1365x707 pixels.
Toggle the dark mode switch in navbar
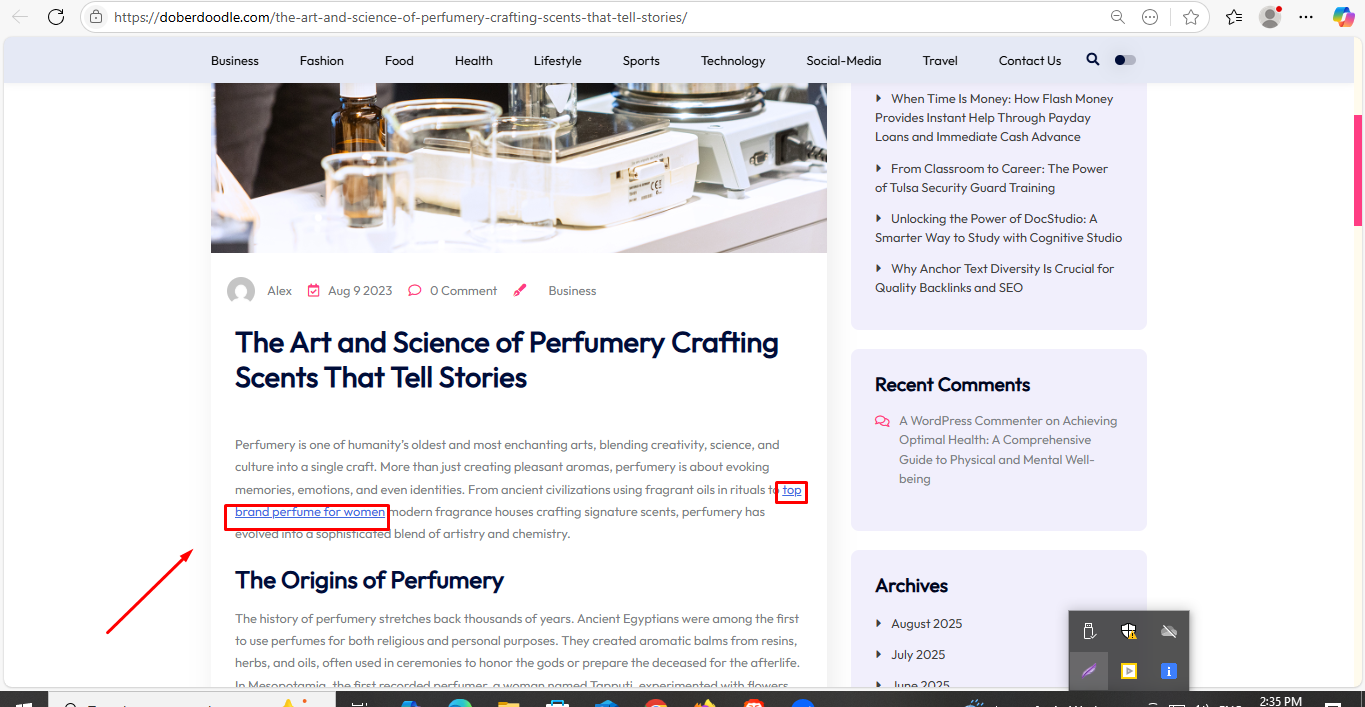(1125, 60)
